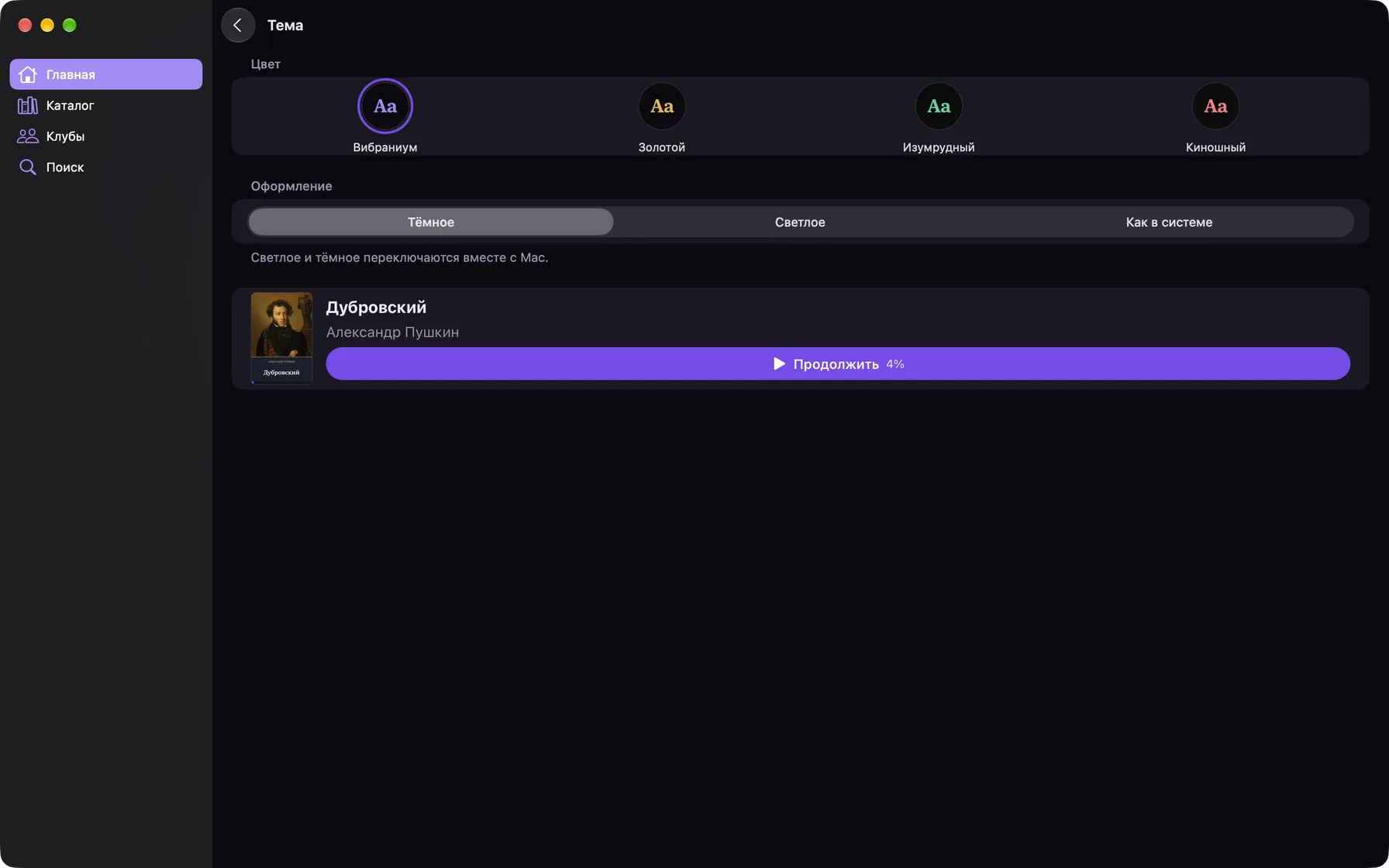
Task: Choose the Золотой color theme swatch
Action: 662,106
